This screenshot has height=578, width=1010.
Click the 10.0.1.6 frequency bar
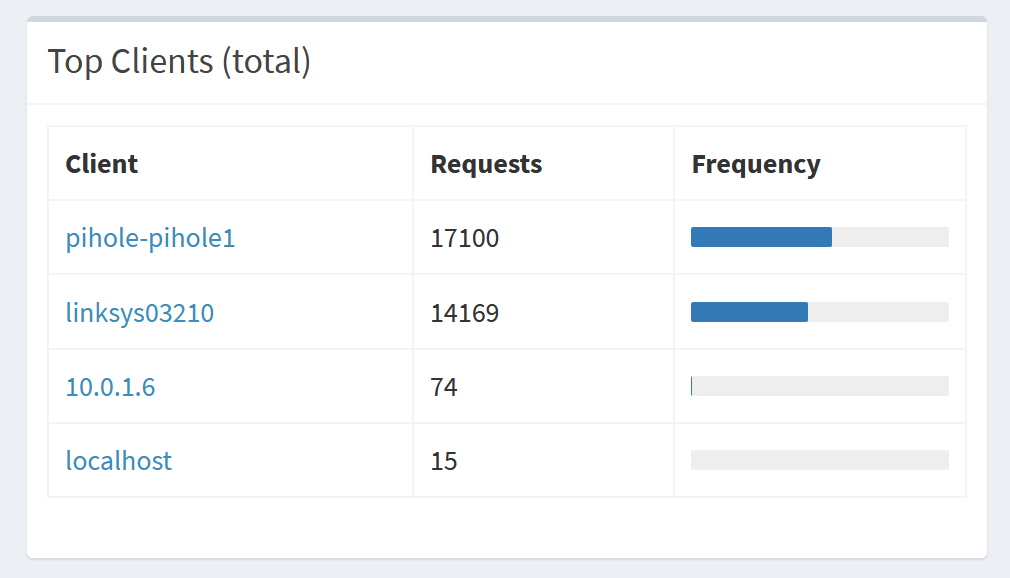tap(819, 386)
